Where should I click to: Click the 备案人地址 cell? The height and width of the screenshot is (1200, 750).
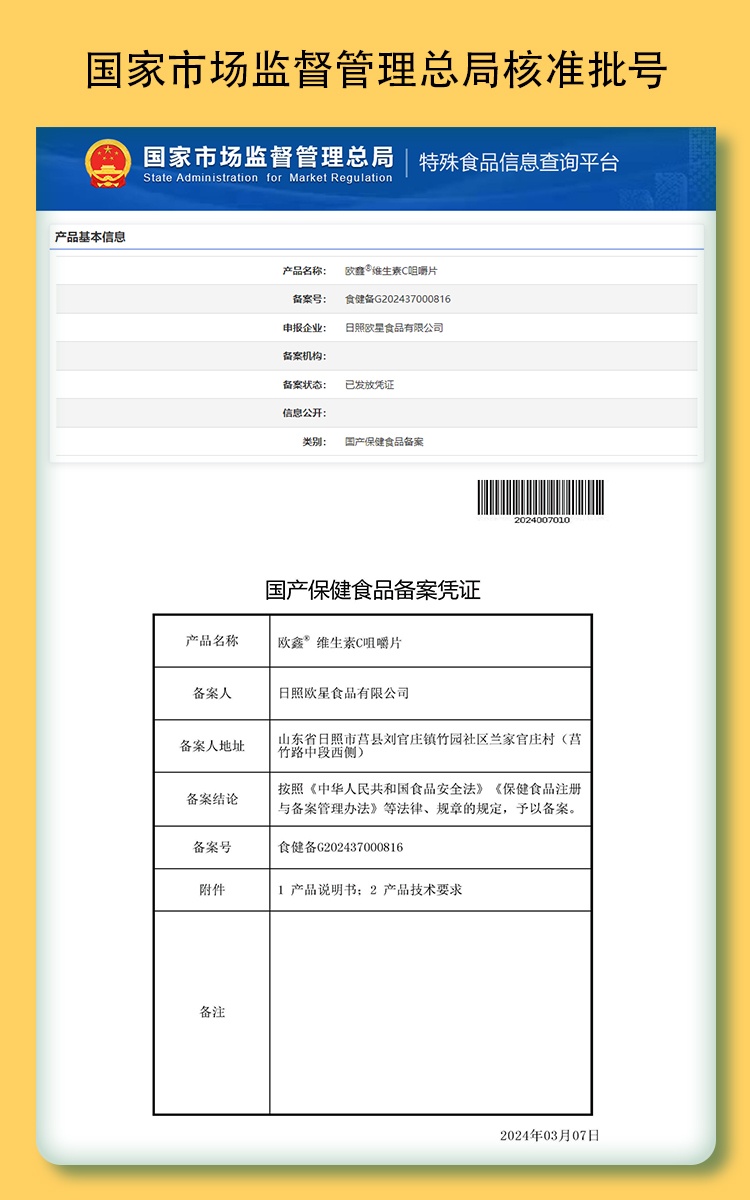tap(212, 746)
